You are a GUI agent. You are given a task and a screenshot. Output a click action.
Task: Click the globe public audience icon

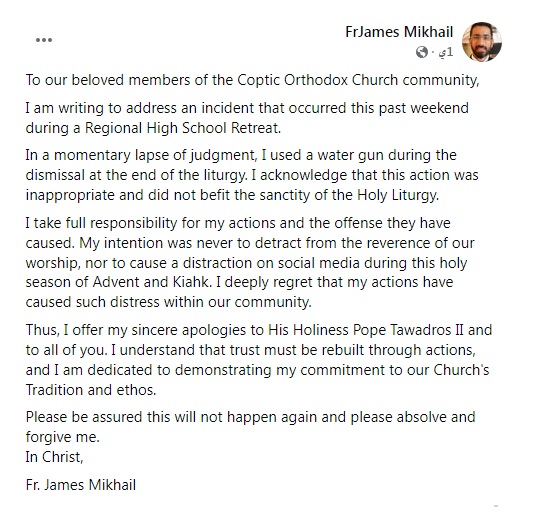[x=422, y=52]
